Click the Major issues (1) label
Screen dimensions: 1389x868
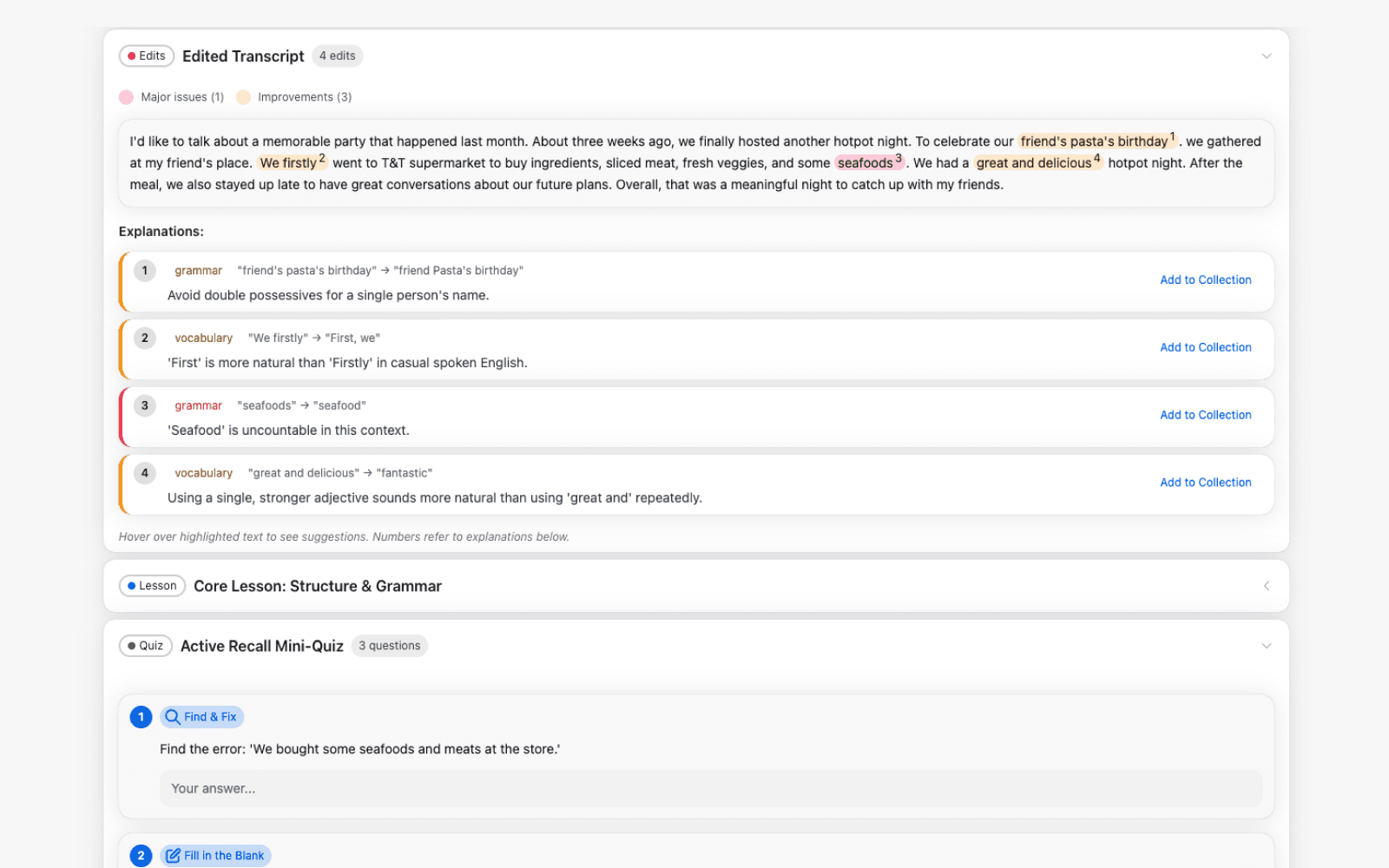click(182, 97)
